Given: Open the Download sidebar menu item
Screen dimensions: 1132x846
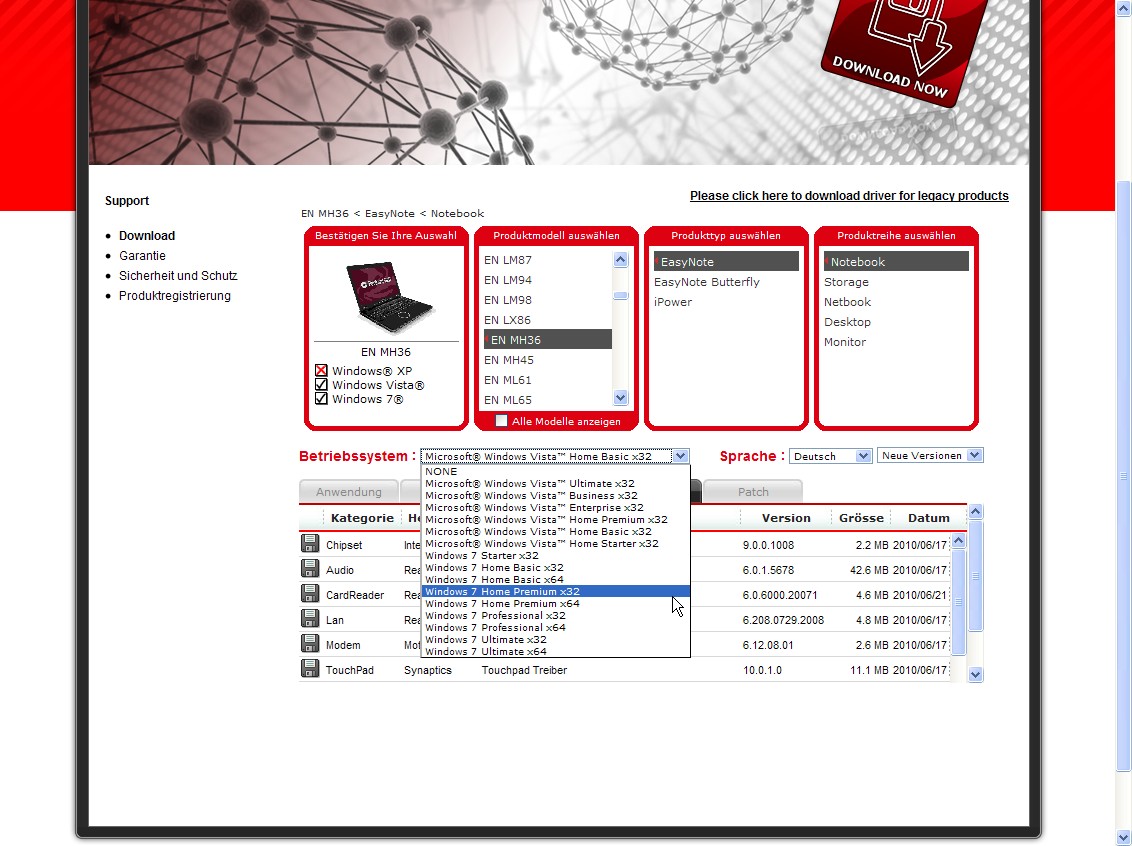Looking at the screenshot, I should pyautogui.click(x=147, y=235).
